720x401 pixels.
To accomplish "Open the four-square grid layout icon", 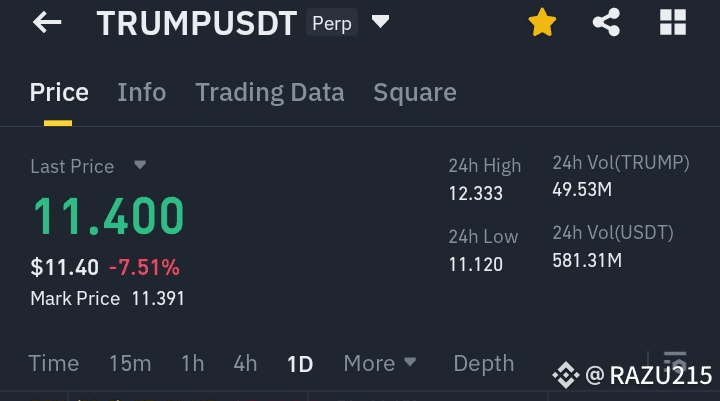I will 673,22.
